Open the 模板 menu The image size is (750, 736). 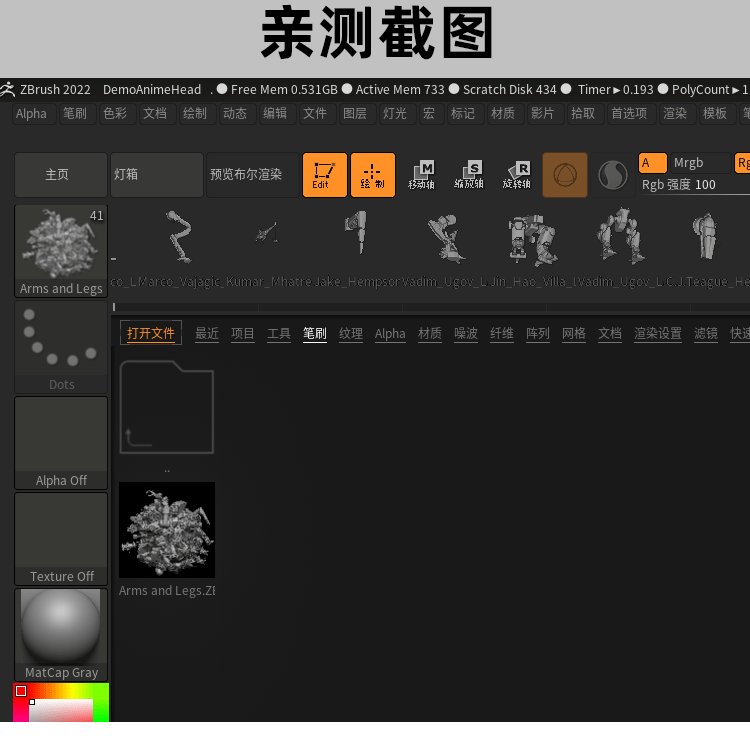tap(715, 114)
